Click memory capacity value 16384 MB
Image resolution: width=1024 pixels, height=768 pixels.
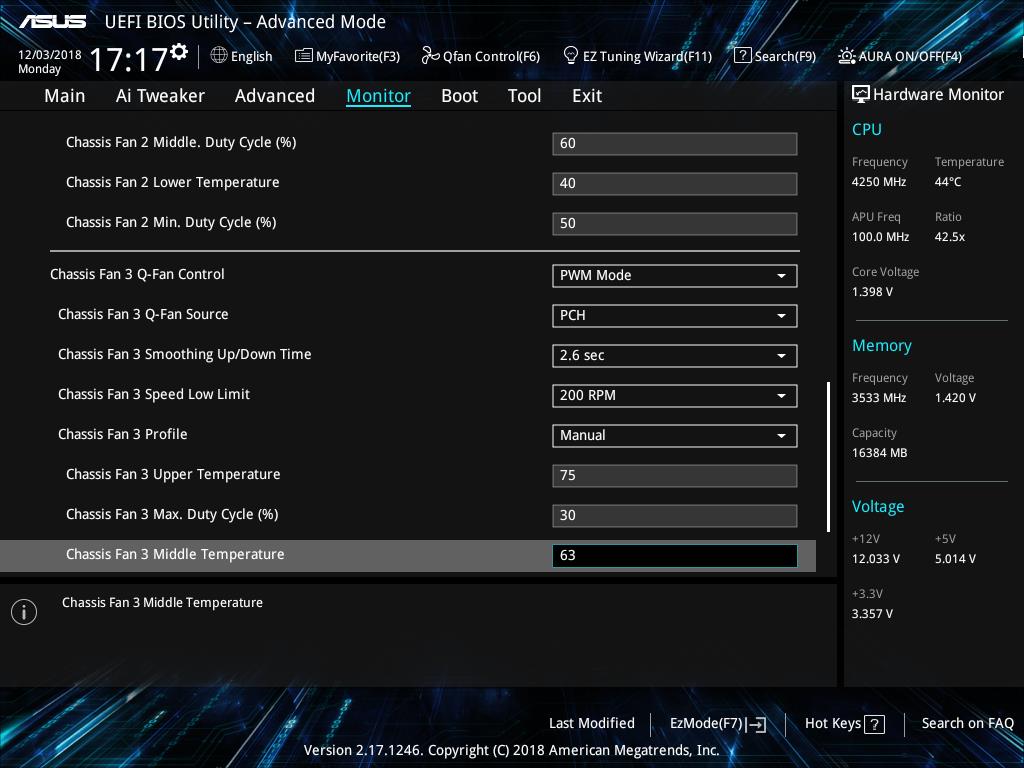[879, 453]
